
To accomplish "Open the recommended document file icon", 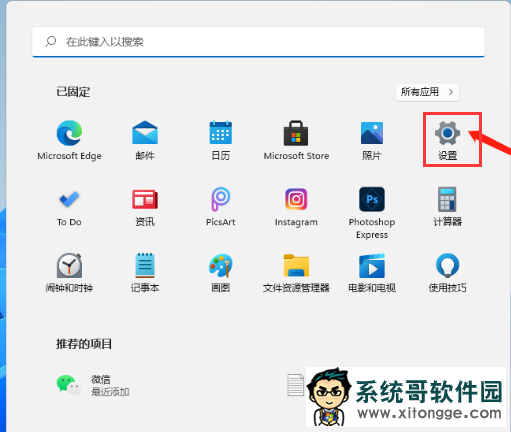I will coord(296,385).
